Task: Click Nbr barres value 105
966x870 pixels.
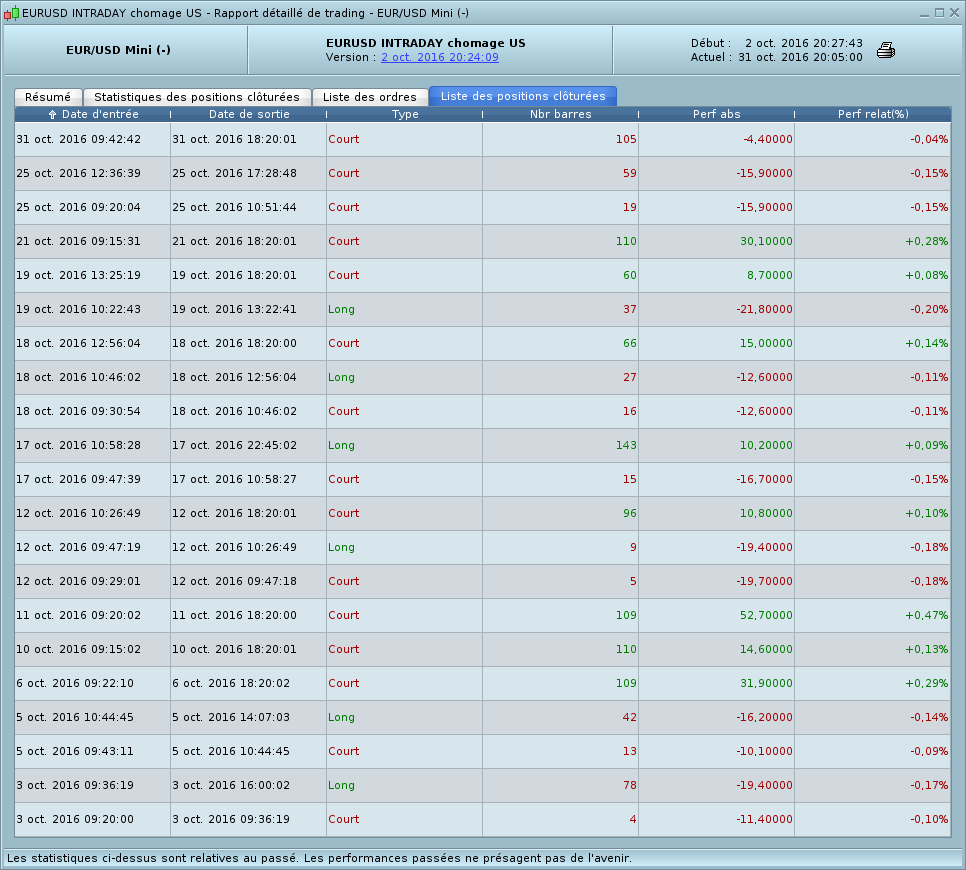Action: (626, 139)
